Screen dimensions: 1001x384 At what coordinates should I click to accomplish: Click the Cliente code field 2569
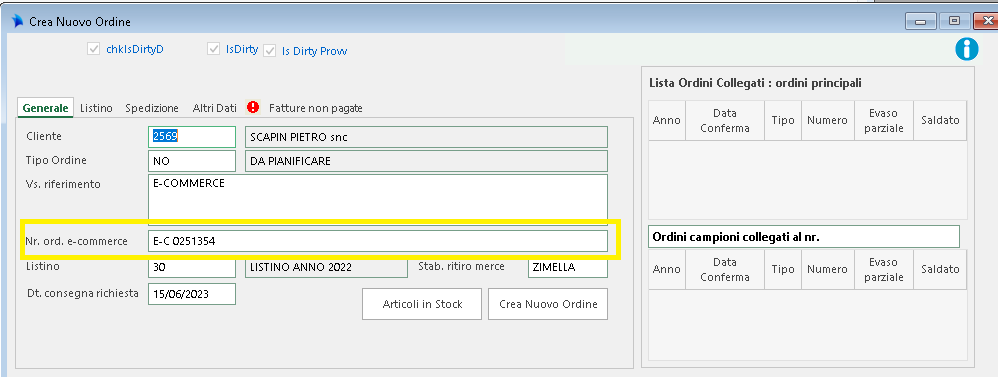192,137
